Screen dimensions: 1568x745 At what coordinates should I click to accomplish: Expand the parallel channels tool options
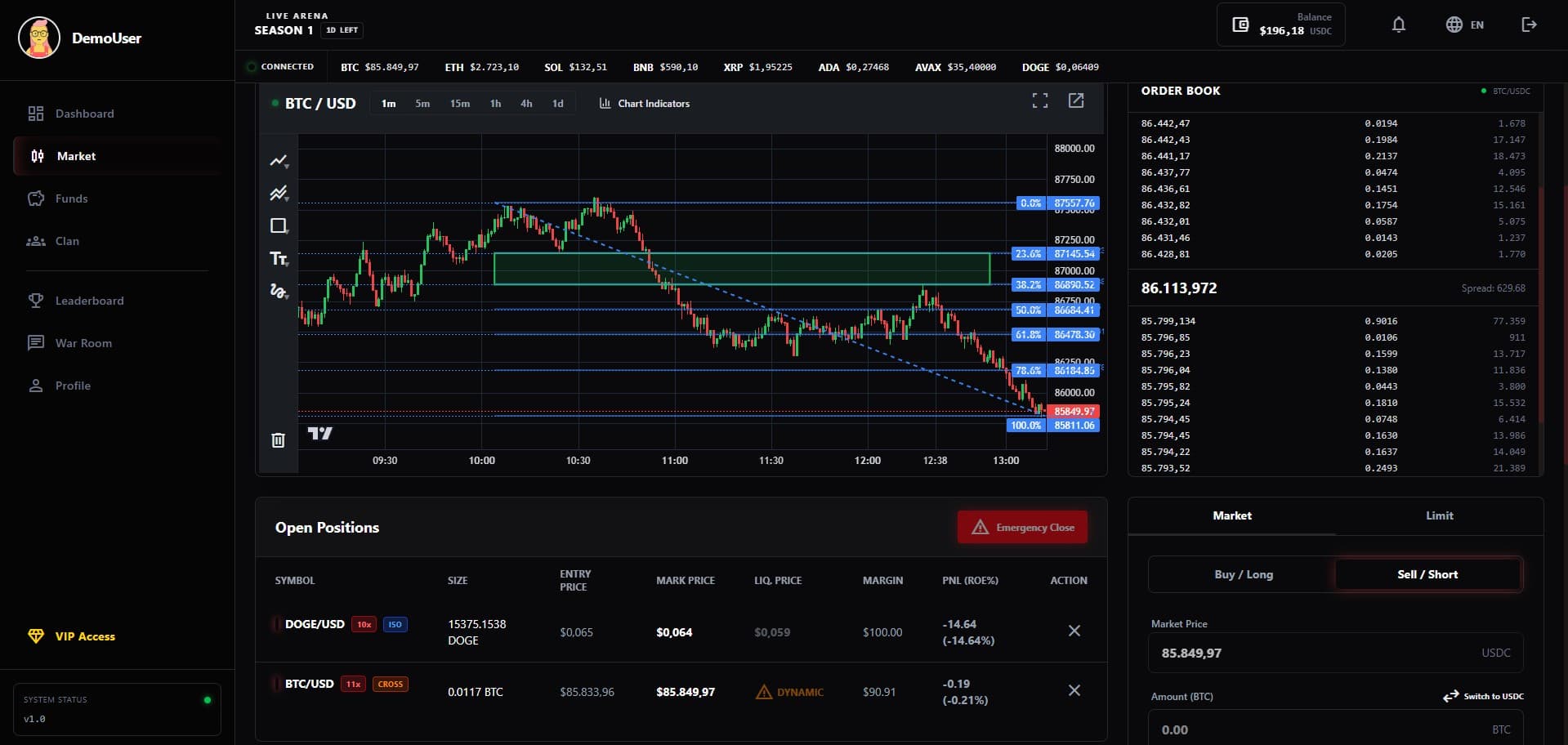point(286,198)
